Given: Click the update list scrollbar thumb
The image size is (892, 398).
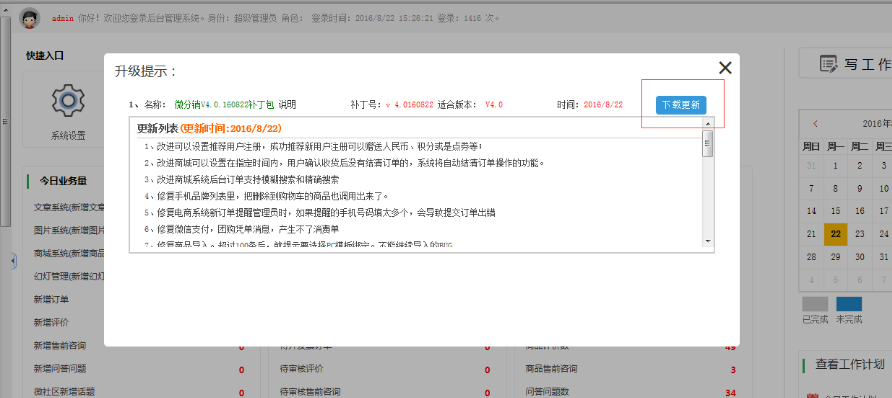Looking at the screenshot, I should tap(708, 143).
